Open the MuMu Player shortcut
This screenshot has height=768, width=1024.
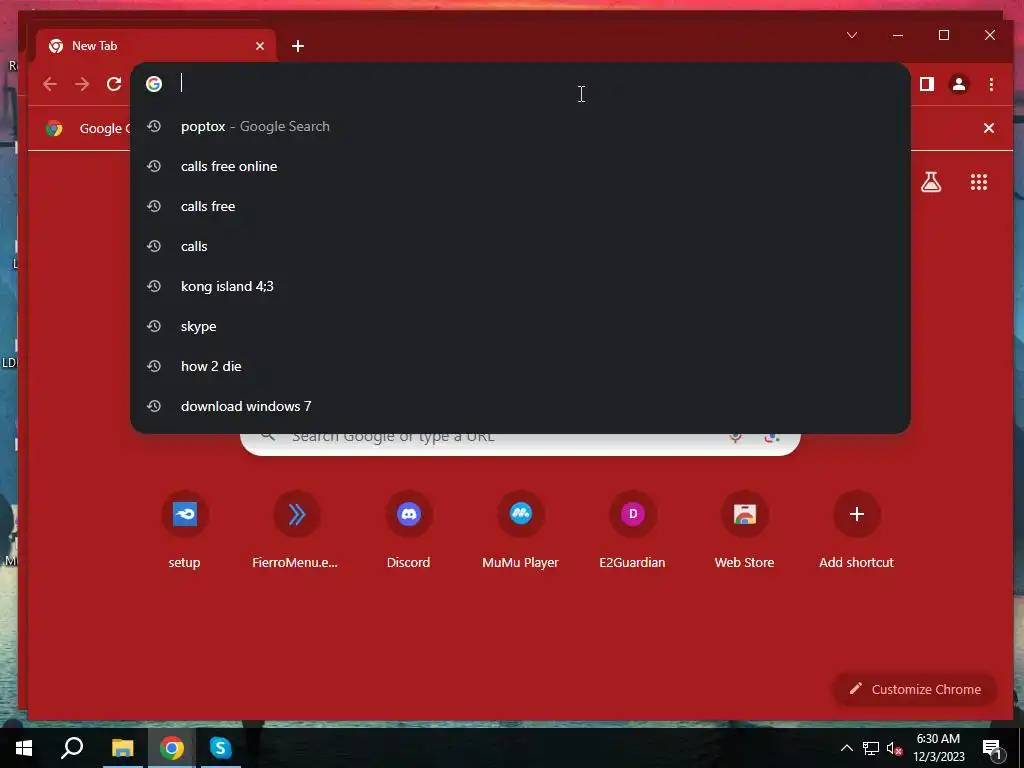point(520,530)
